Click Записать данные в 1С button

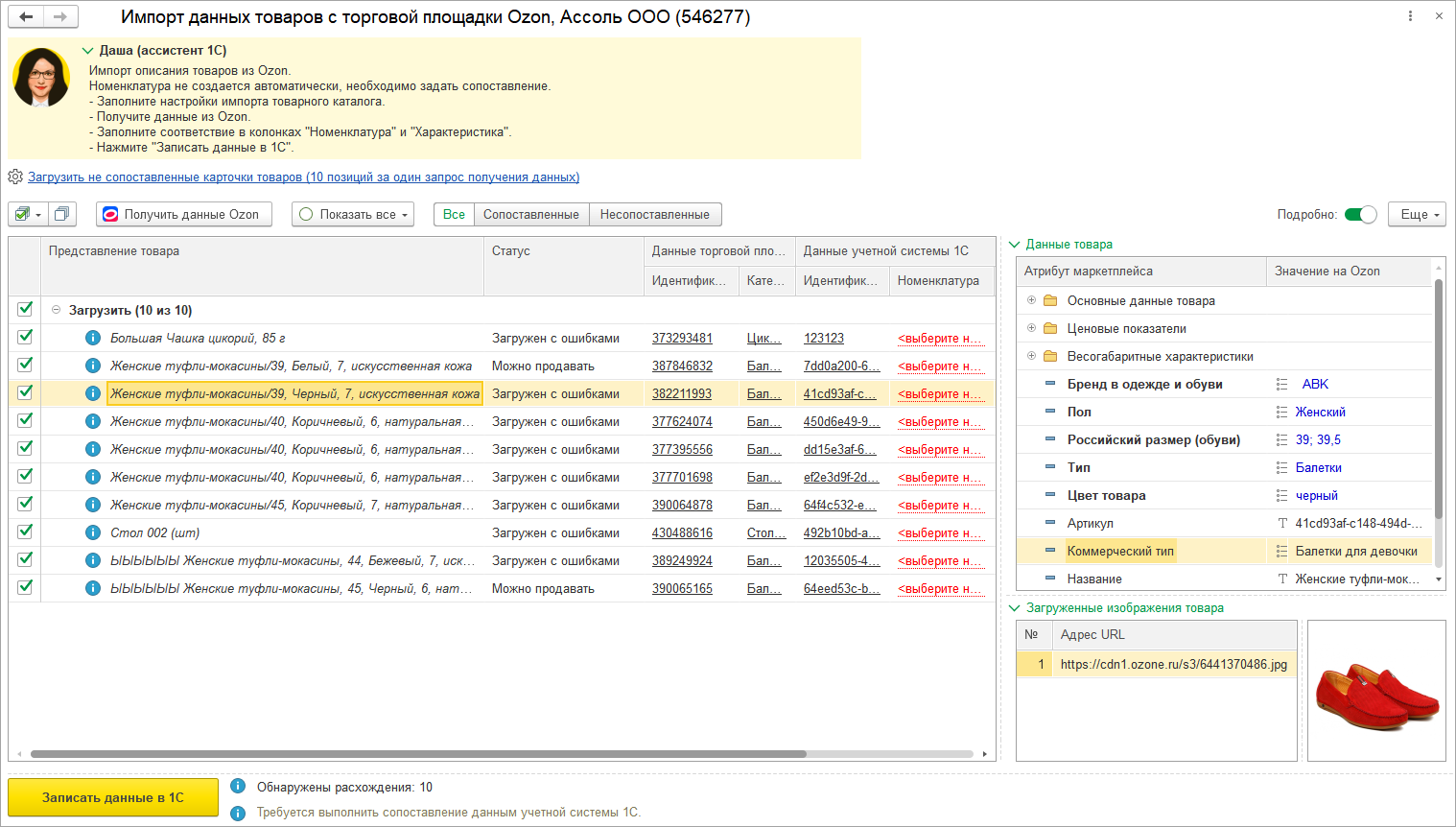113,797
